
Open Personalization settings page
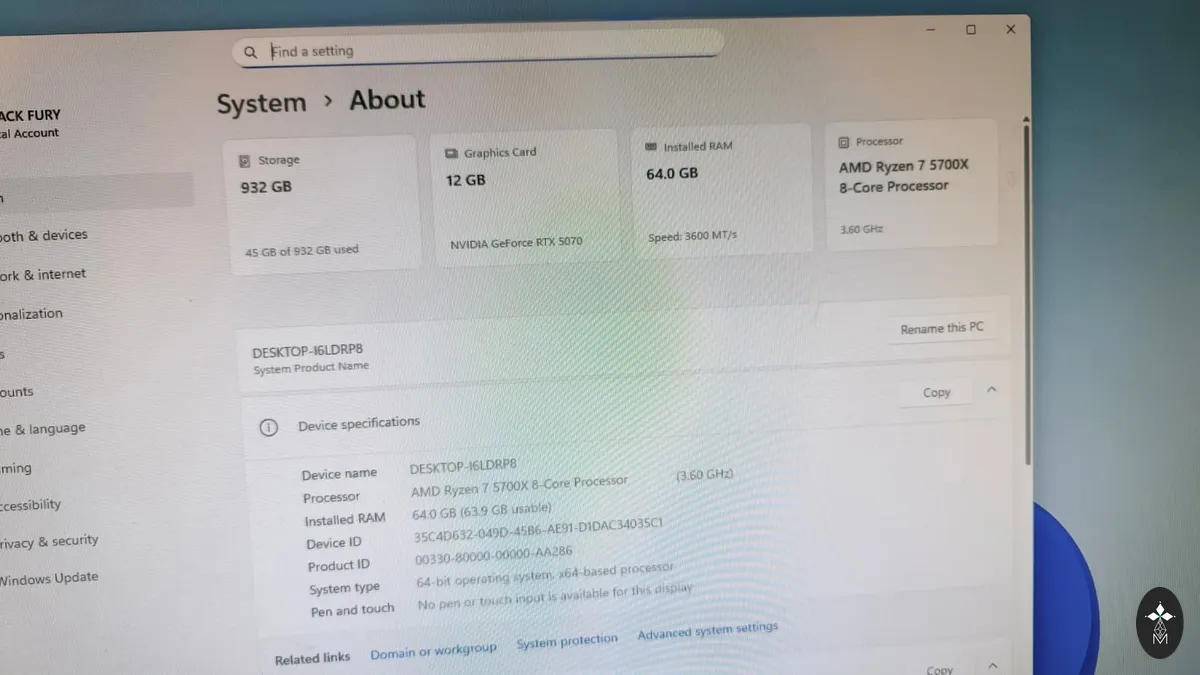pyautogui.click(x=32, y=313)
